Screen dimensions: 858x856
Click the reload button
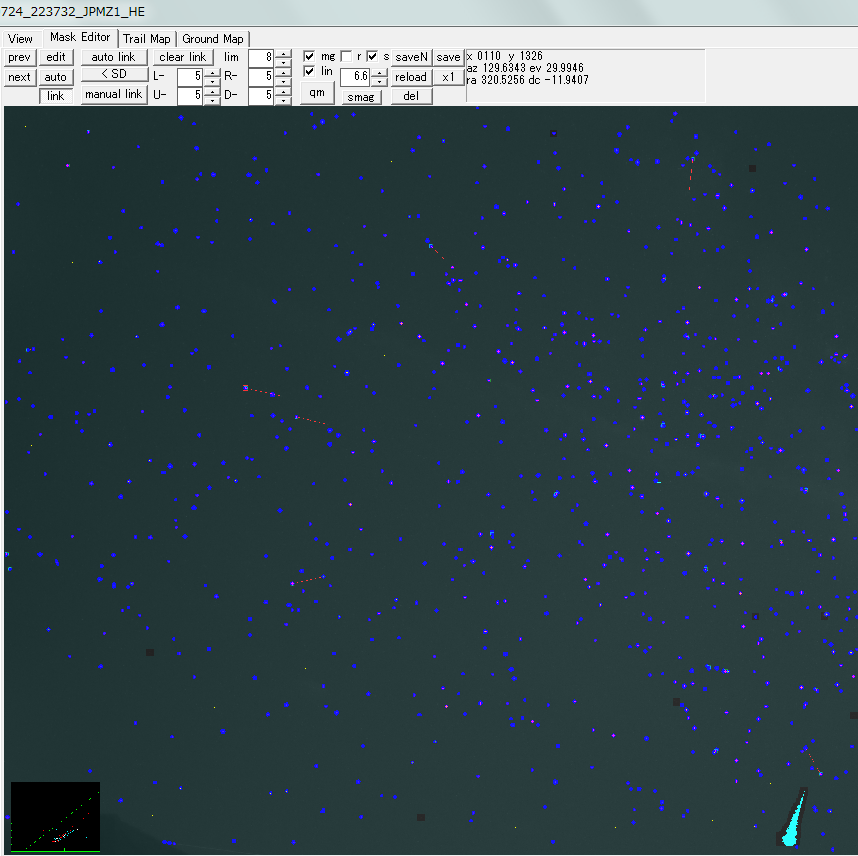pos(410,77)
